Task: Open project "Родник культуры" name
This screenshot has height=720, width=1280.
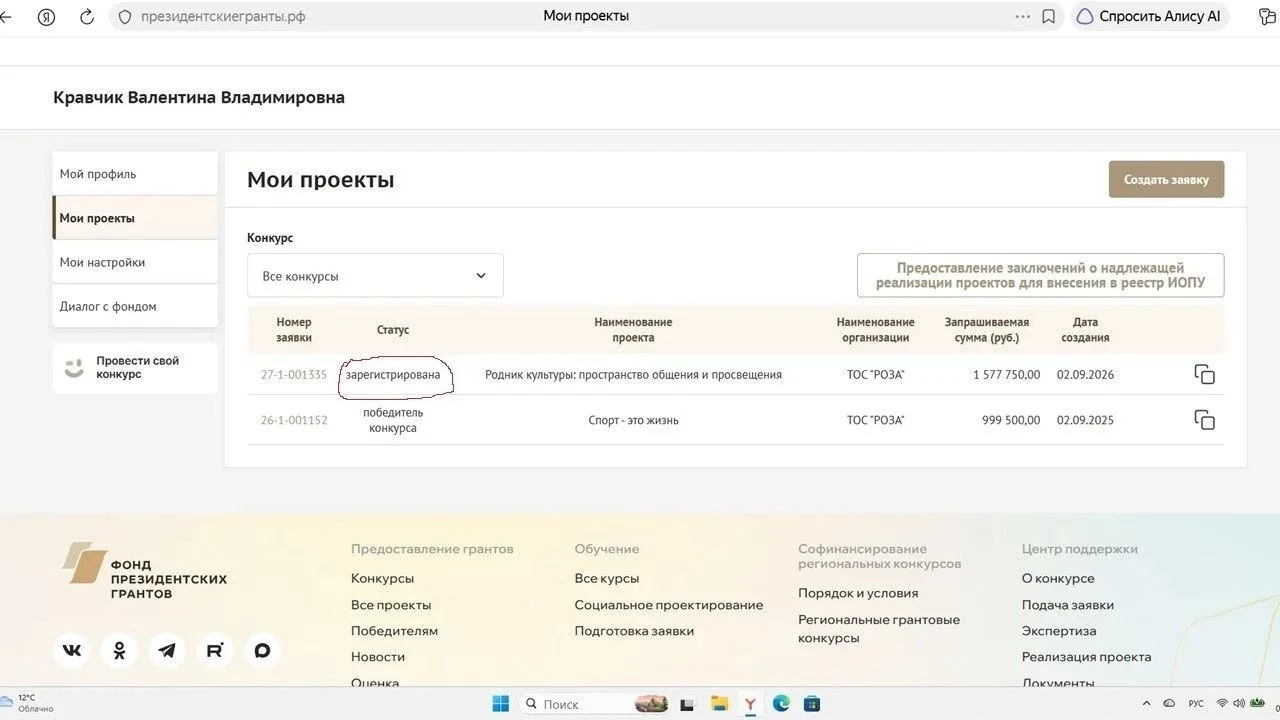Action: coord(633,375)
